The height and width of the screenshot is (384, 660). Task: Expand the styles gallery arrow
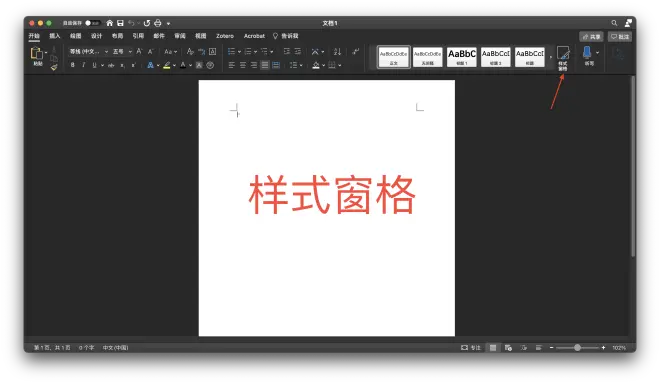tap(551, 56)
